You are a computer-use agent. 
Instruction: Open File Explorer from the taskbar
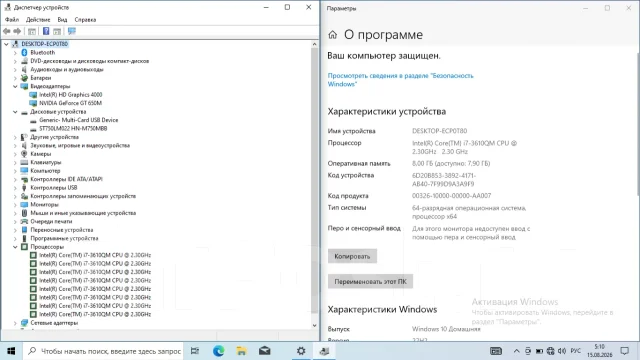[241, 351]
